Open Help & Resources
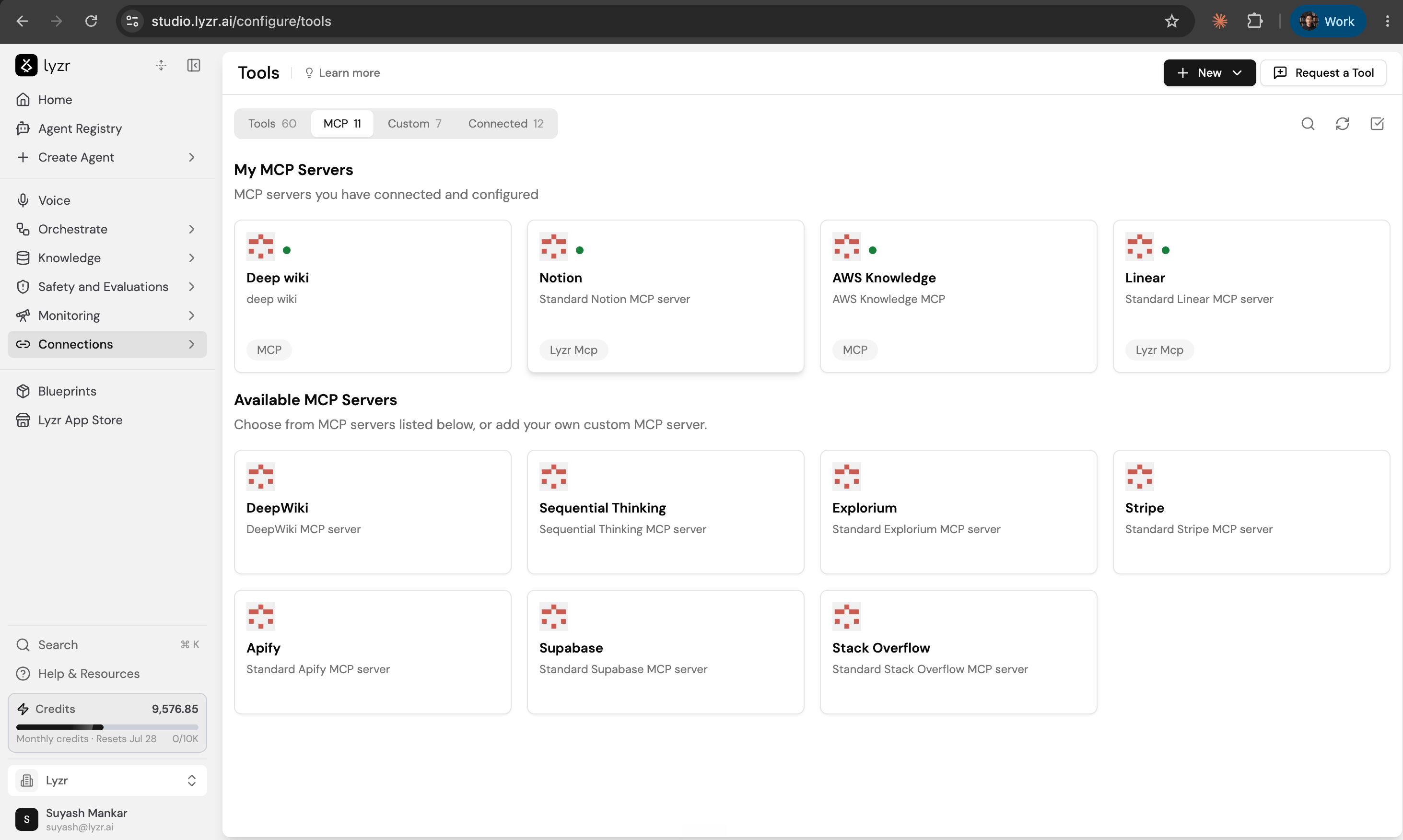The image size is (1403, 840). (x=107, y=674)
